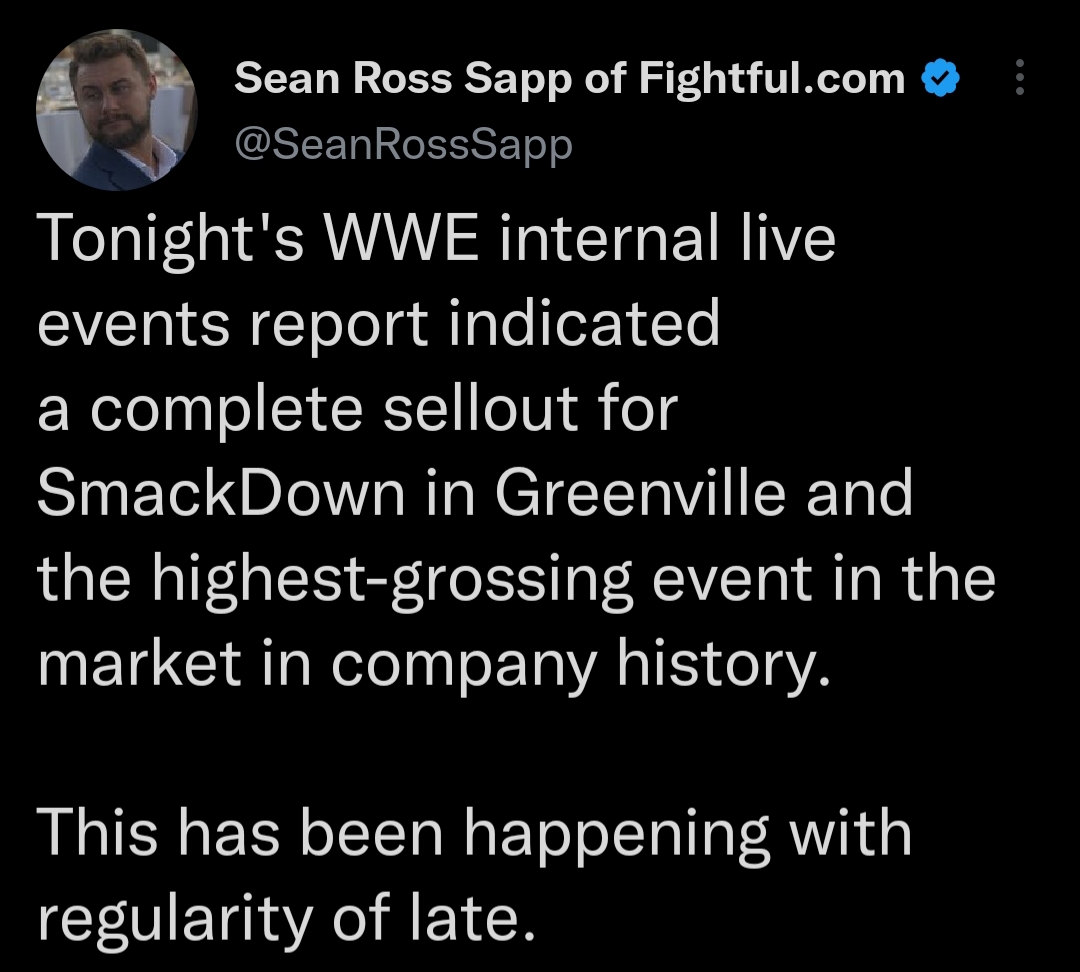The height and width of the screenshot is (972, 1080).
Task: Click the word 'SmackDown' in the tweet
Action: tap(222, 494)
